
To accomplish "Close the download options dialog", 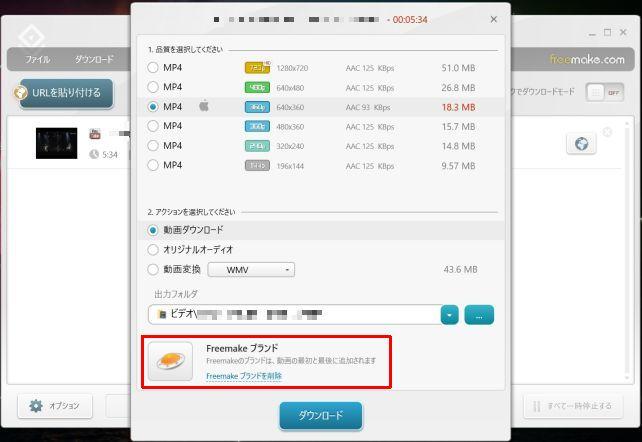I will pyautogui.click(x=494, y=19).
